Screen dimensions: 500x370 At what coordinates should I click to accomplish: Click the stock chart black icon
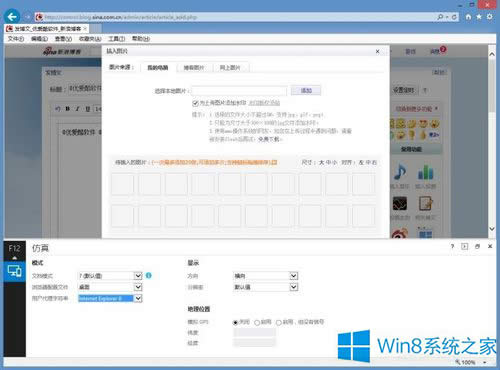400,203
